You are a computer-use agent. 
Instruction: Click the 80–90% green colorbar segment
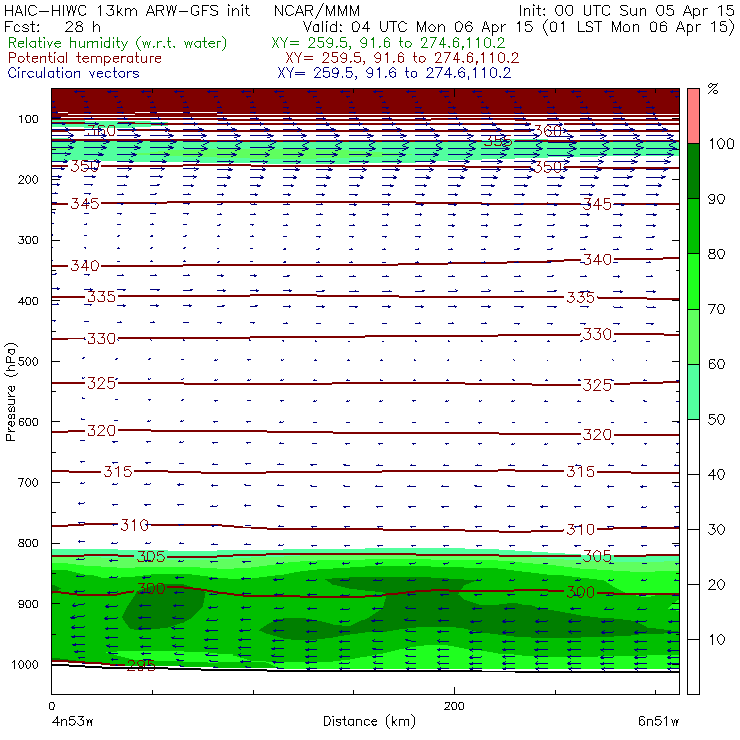(x=693, y=226)
